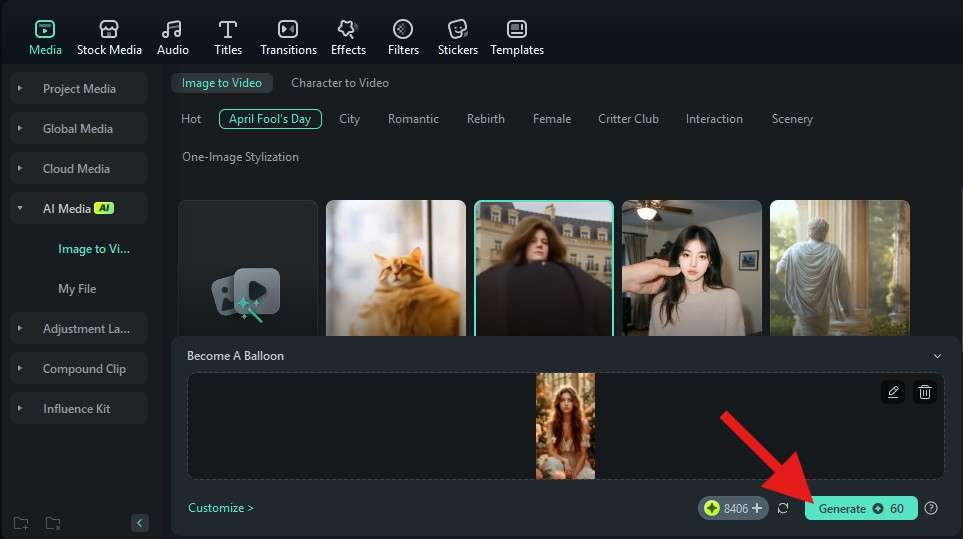Select the marble statue template thumbnail
This screenshot has height=539, width=963.
click(840, 268)
